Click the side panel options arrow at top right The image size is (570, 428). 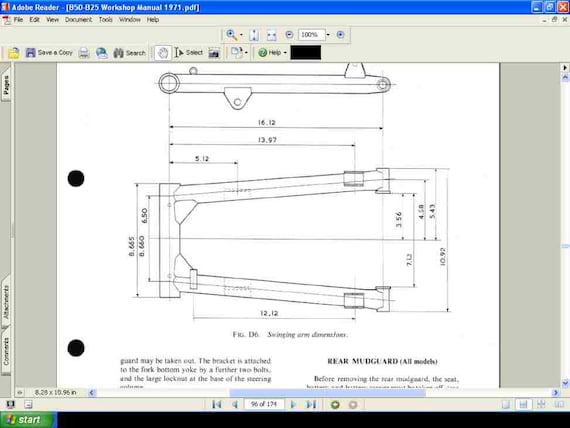[565, 68]
